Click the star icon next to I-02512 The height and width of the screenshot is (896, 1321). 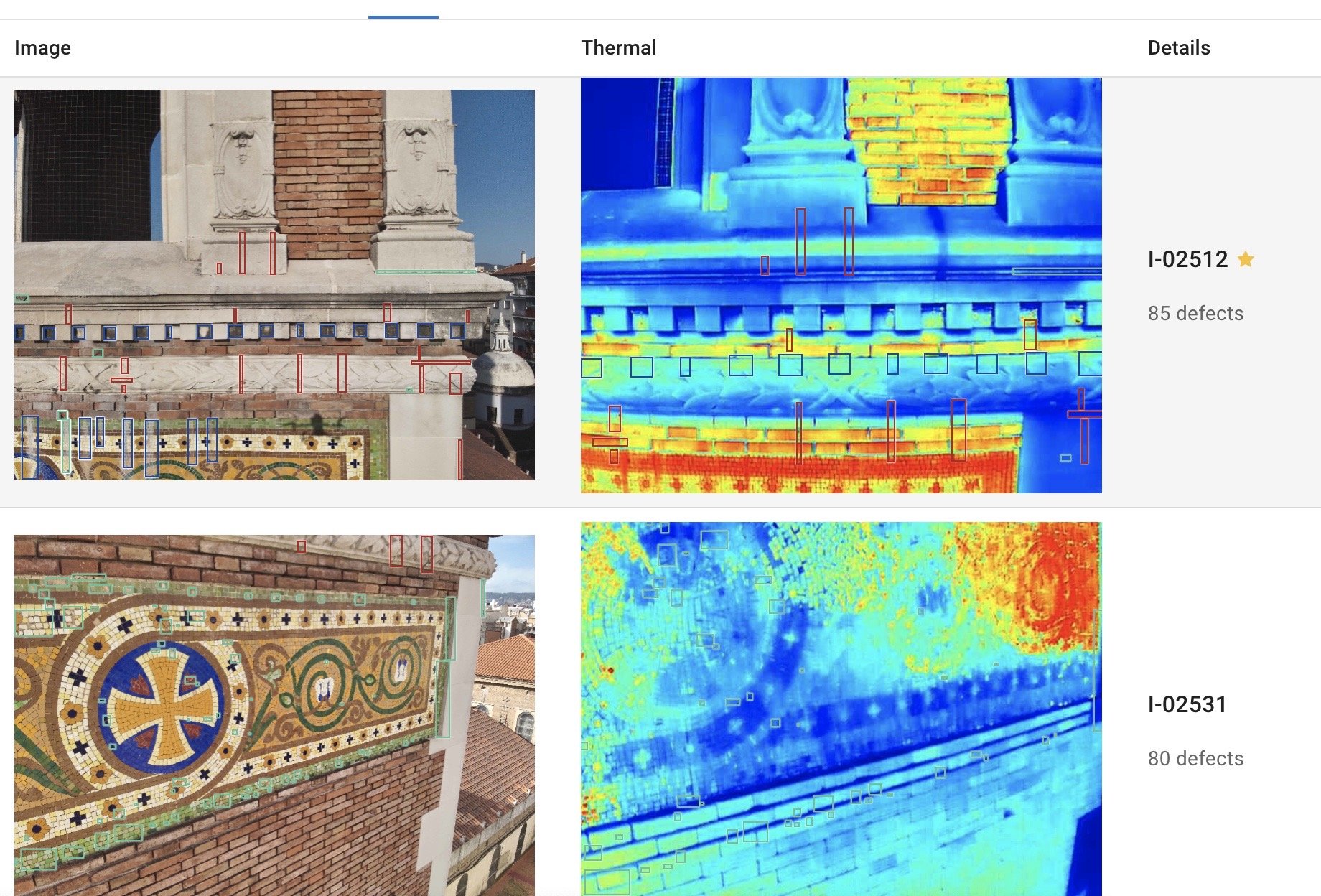point(1246,259)
